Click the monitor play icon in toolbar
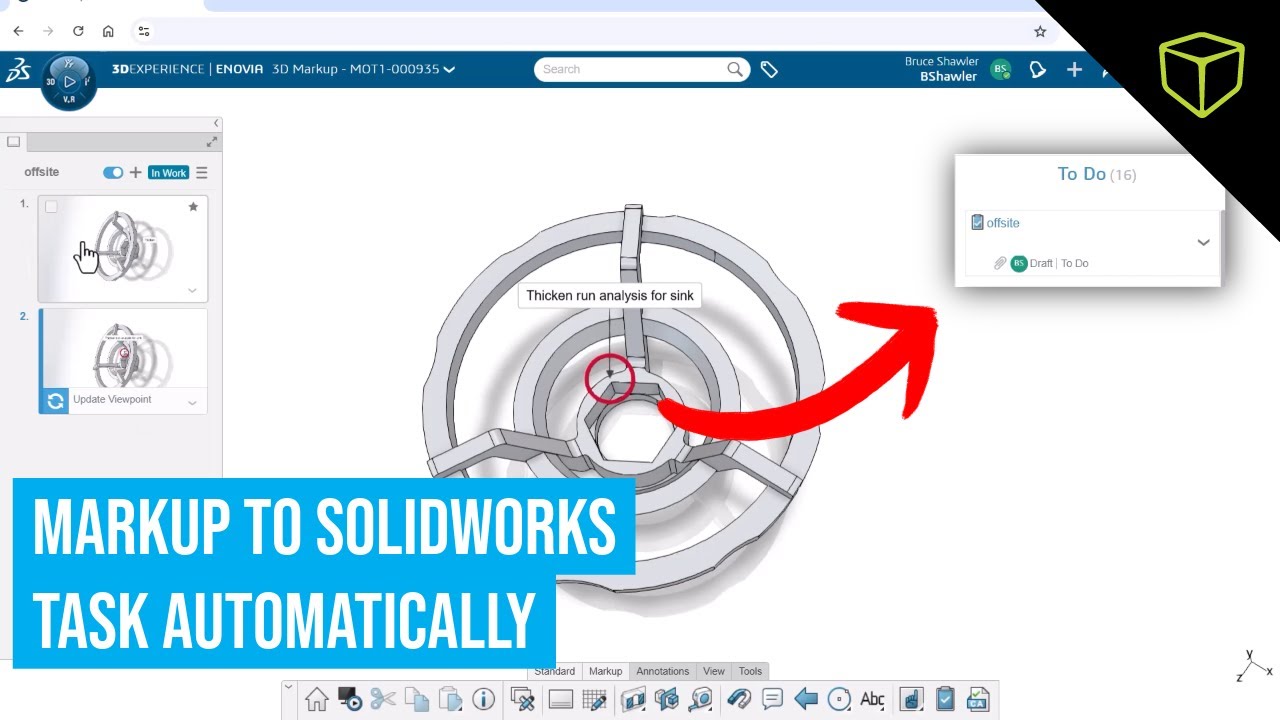1280x720 pixels. click(349, 699)
